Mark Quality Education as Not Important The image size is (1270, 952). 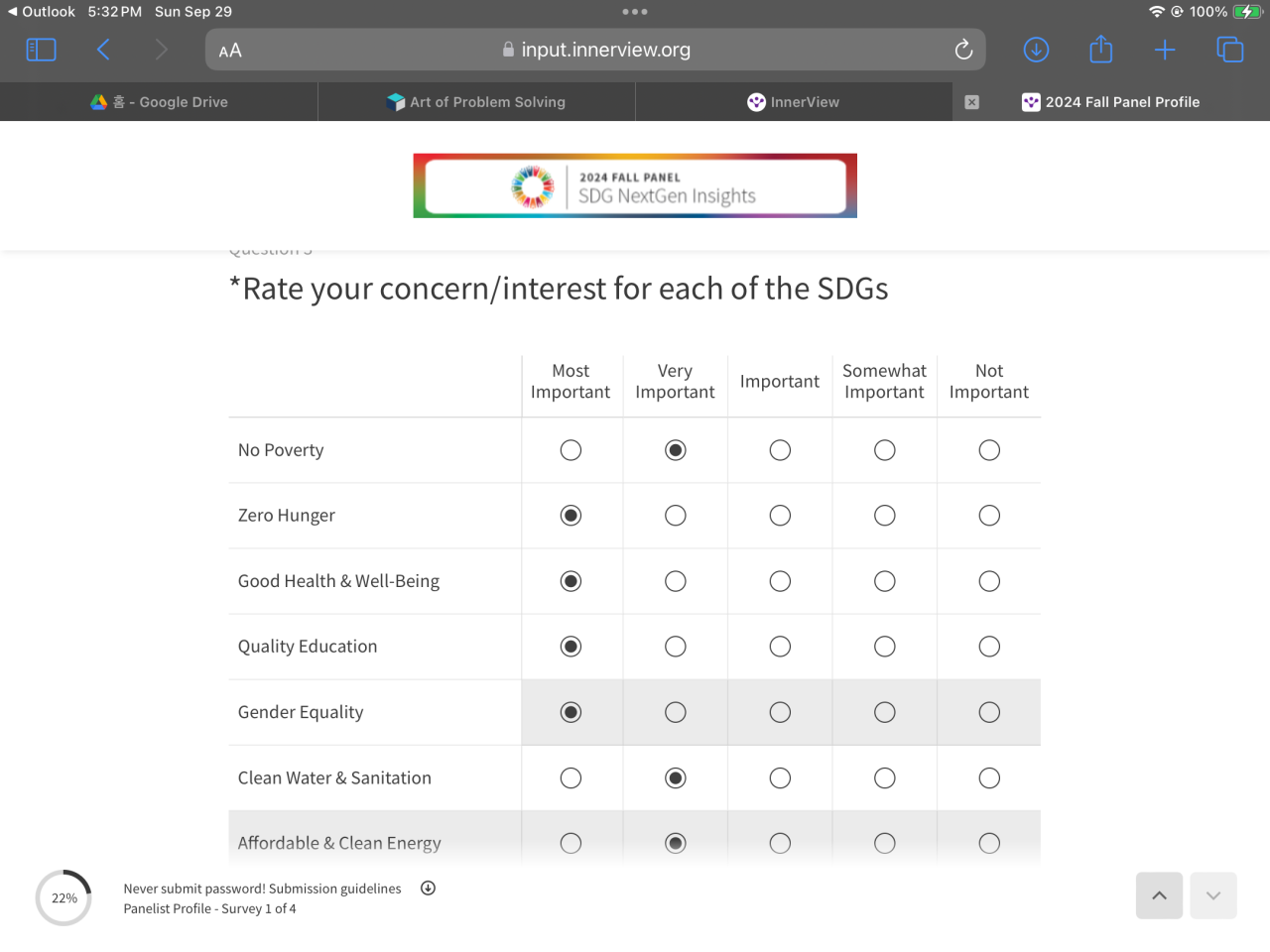(989, 647)
